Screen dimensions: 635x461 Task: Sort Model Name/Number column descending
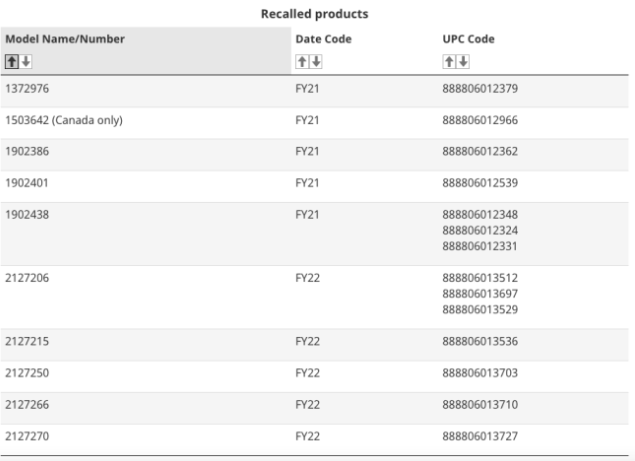point(26,62)
